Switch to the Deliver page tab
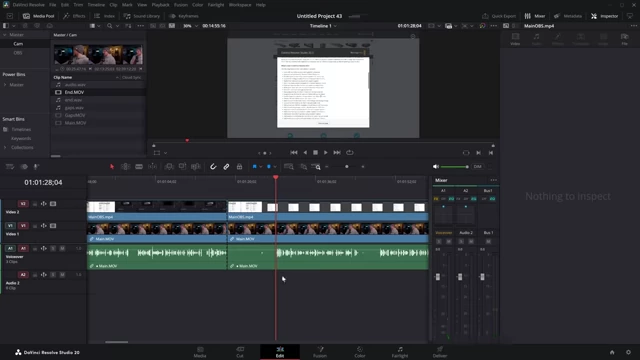 [x=440, y=352]
